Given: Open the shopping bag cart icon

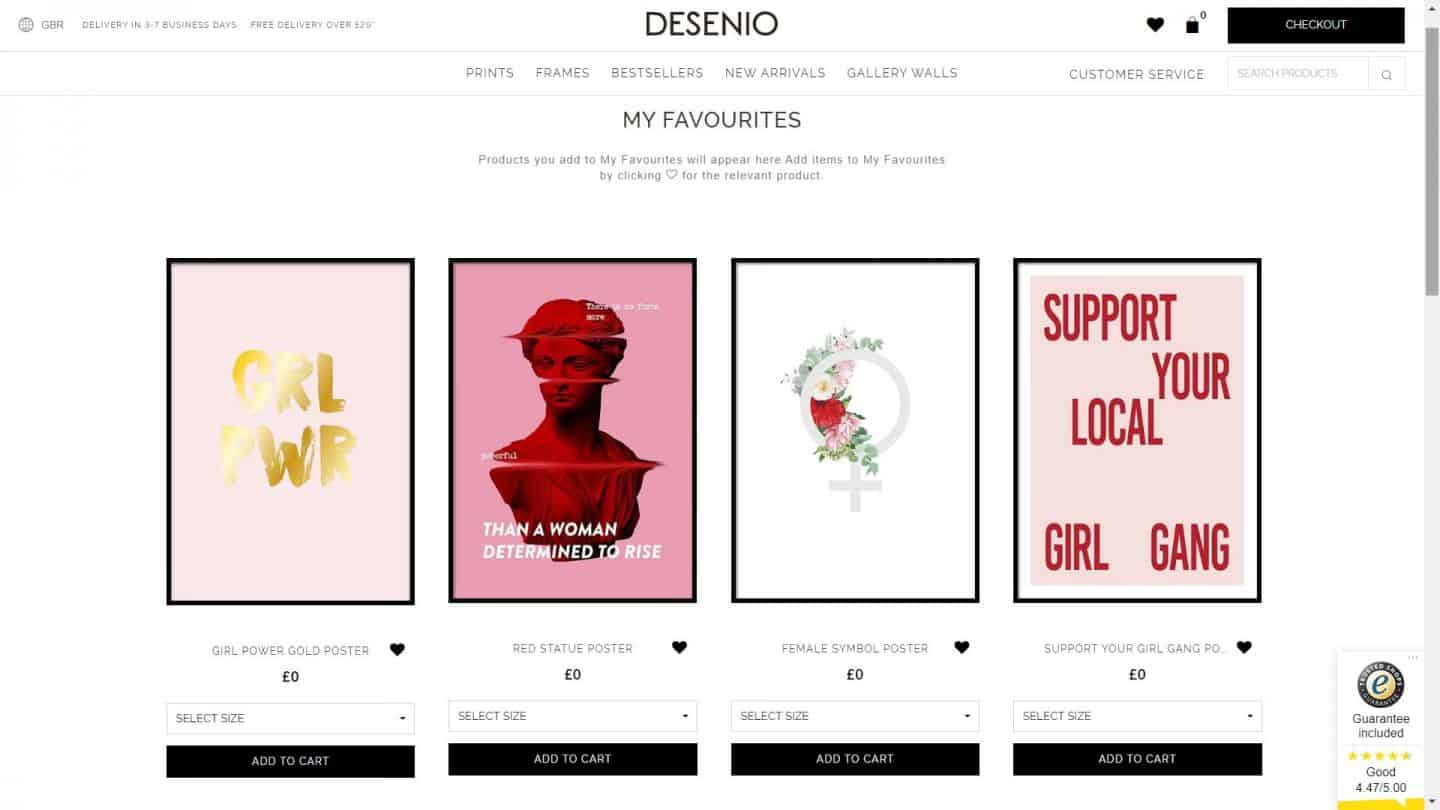Looking at the screenshot, I should (x=1192, y=25).
